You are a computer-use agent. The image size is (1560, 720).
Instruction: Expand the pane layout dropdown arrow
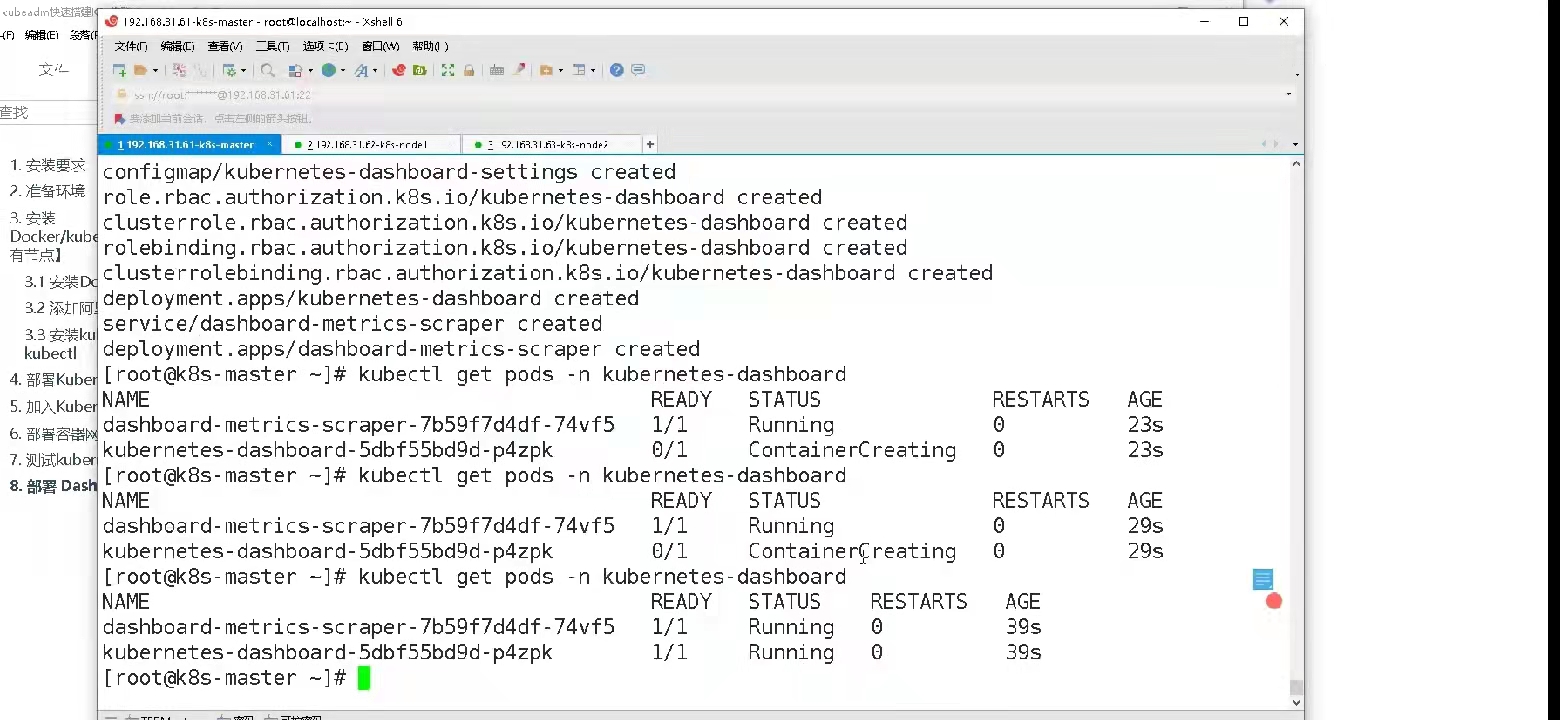592,70
